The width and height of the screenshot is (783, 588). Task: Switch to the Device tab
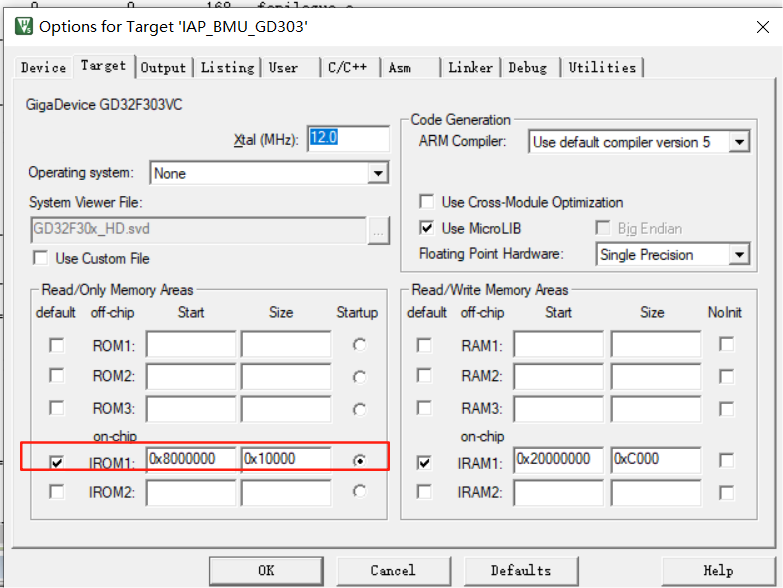coord(43,67)
